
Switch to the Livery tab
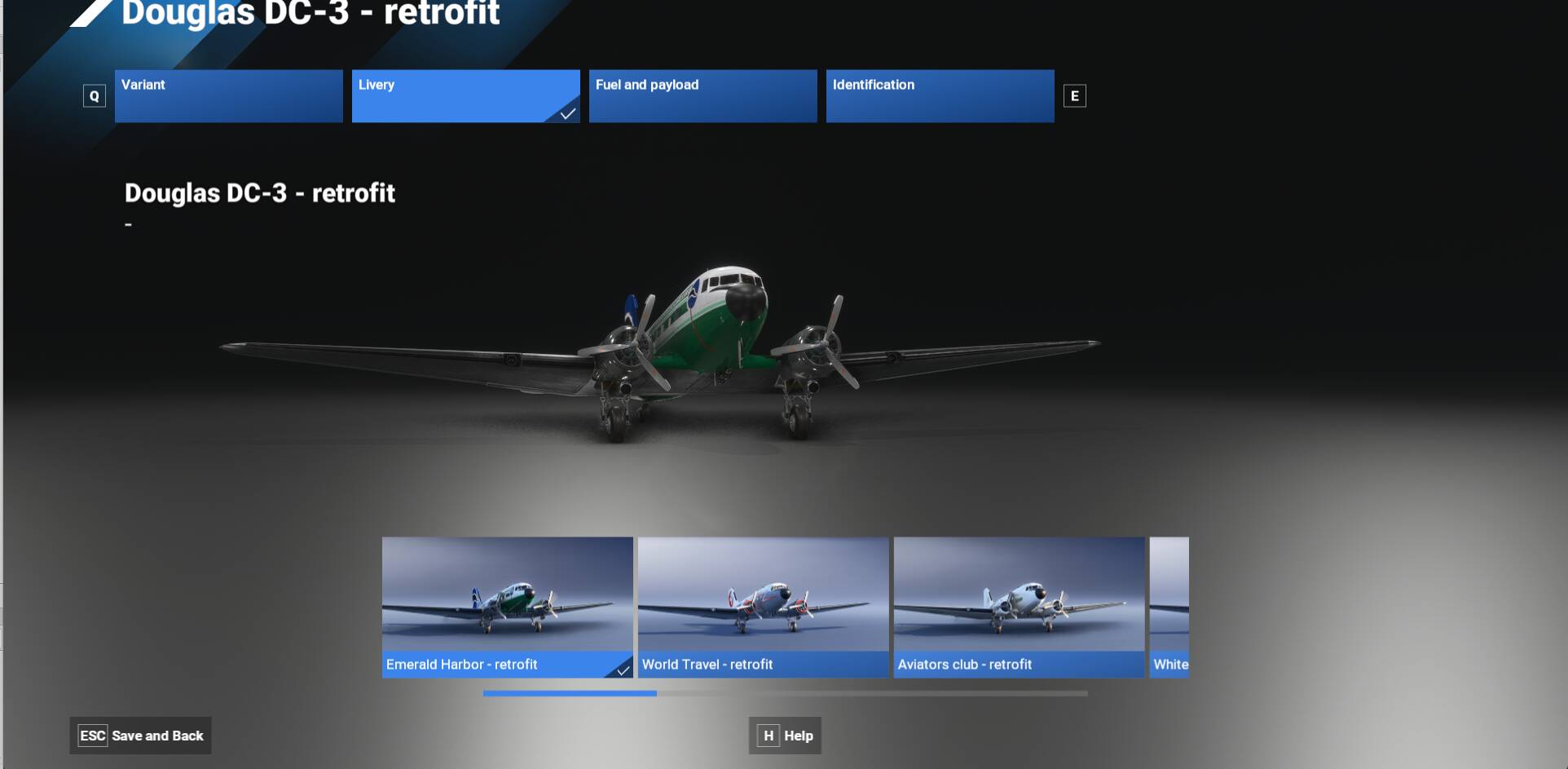pyautogui.click(x=466, y=96)
